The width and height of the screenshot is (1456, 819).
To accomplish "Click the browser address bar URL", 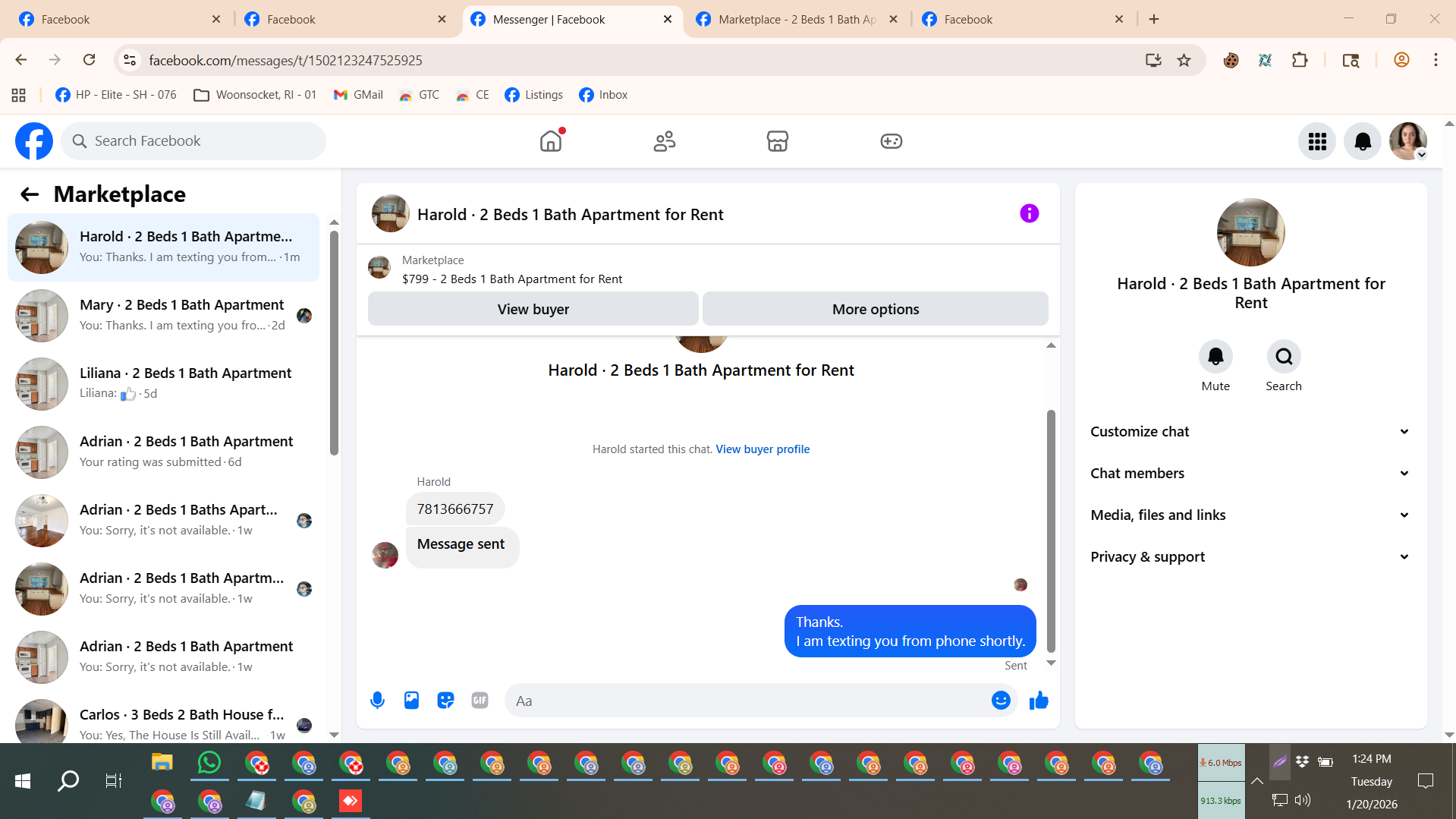I will click(x=285, y=60).
